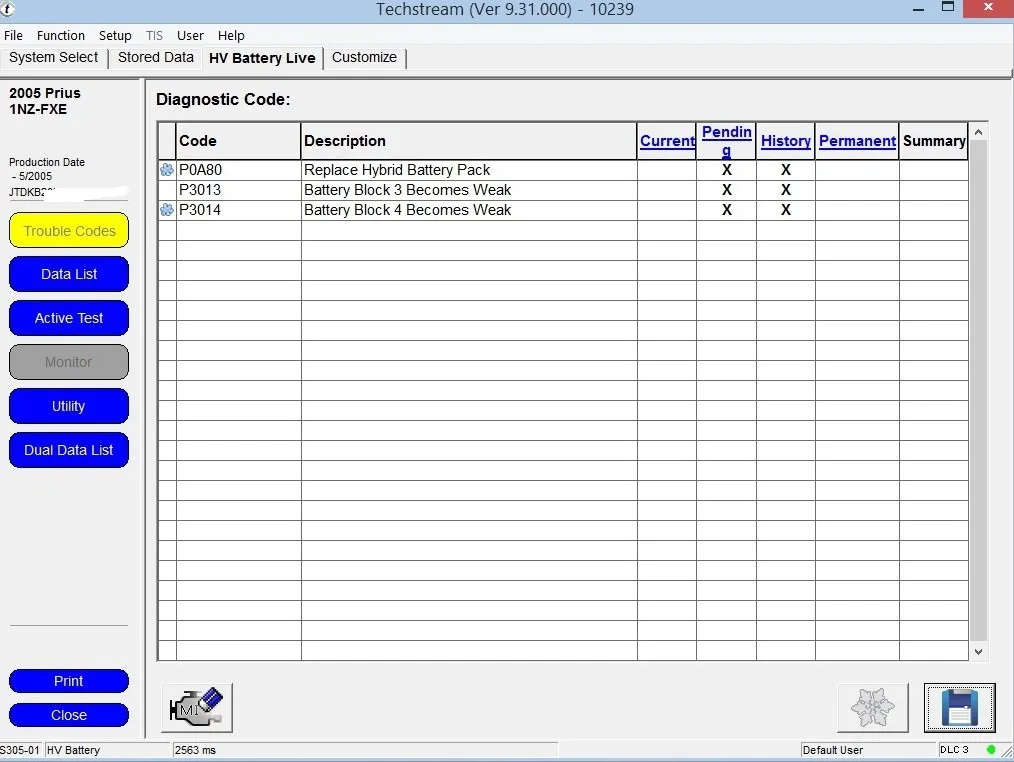Switch to the Stored Data tab
Image resolution: width=1014 pixels, height=762 pixels.
pyautogui.click(x=156, y=58)
